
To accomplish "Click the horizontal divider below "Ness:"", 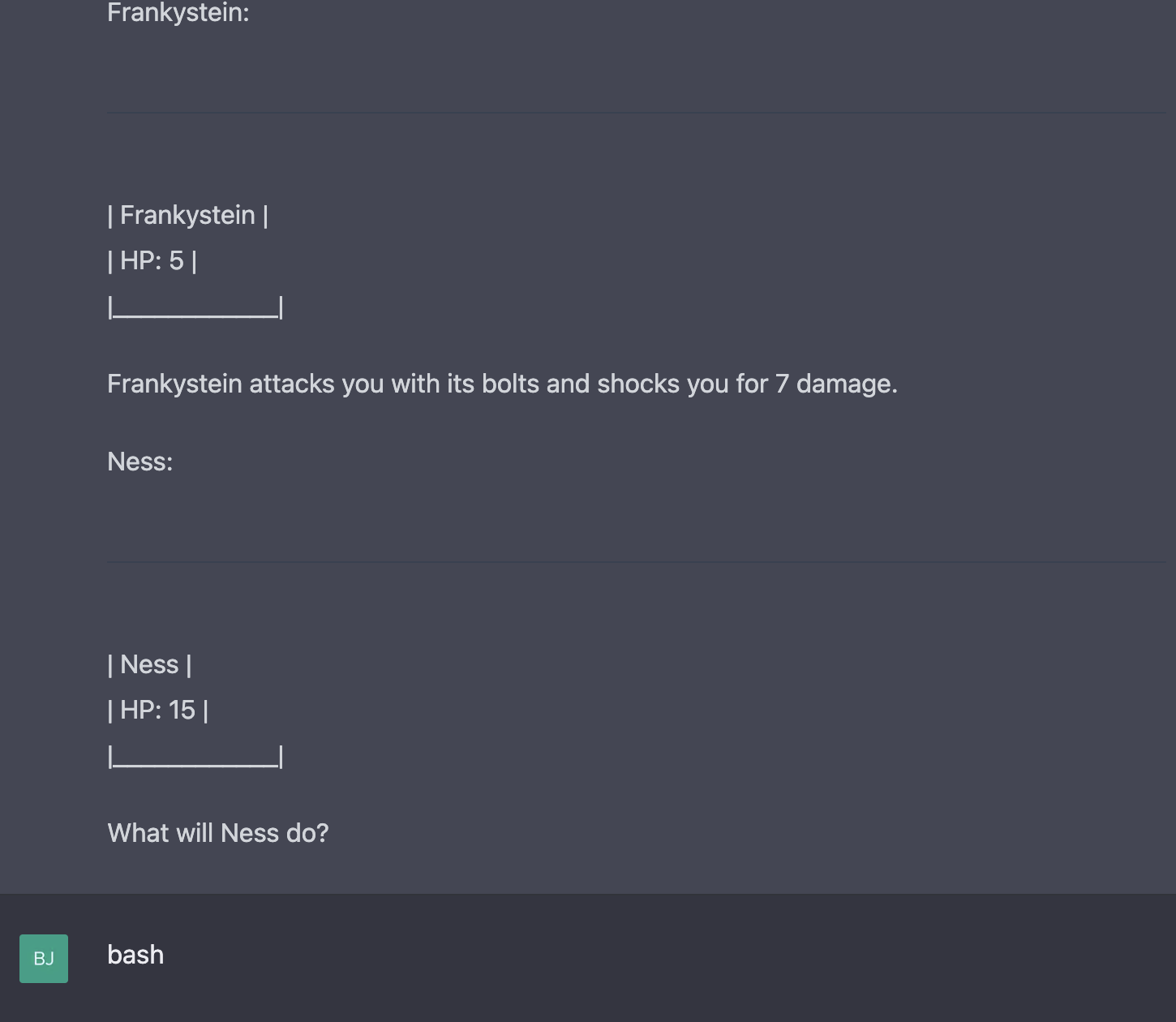I will click(636, 561).
